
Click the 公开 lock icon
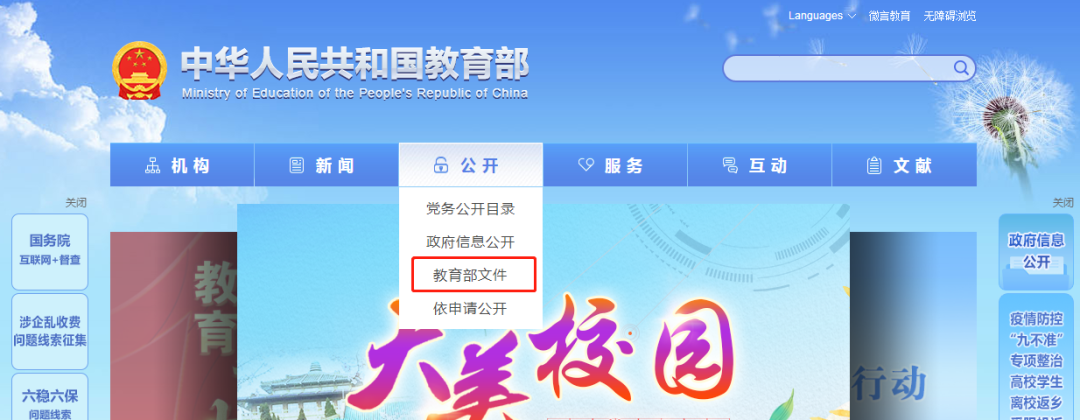pos(441,165)
